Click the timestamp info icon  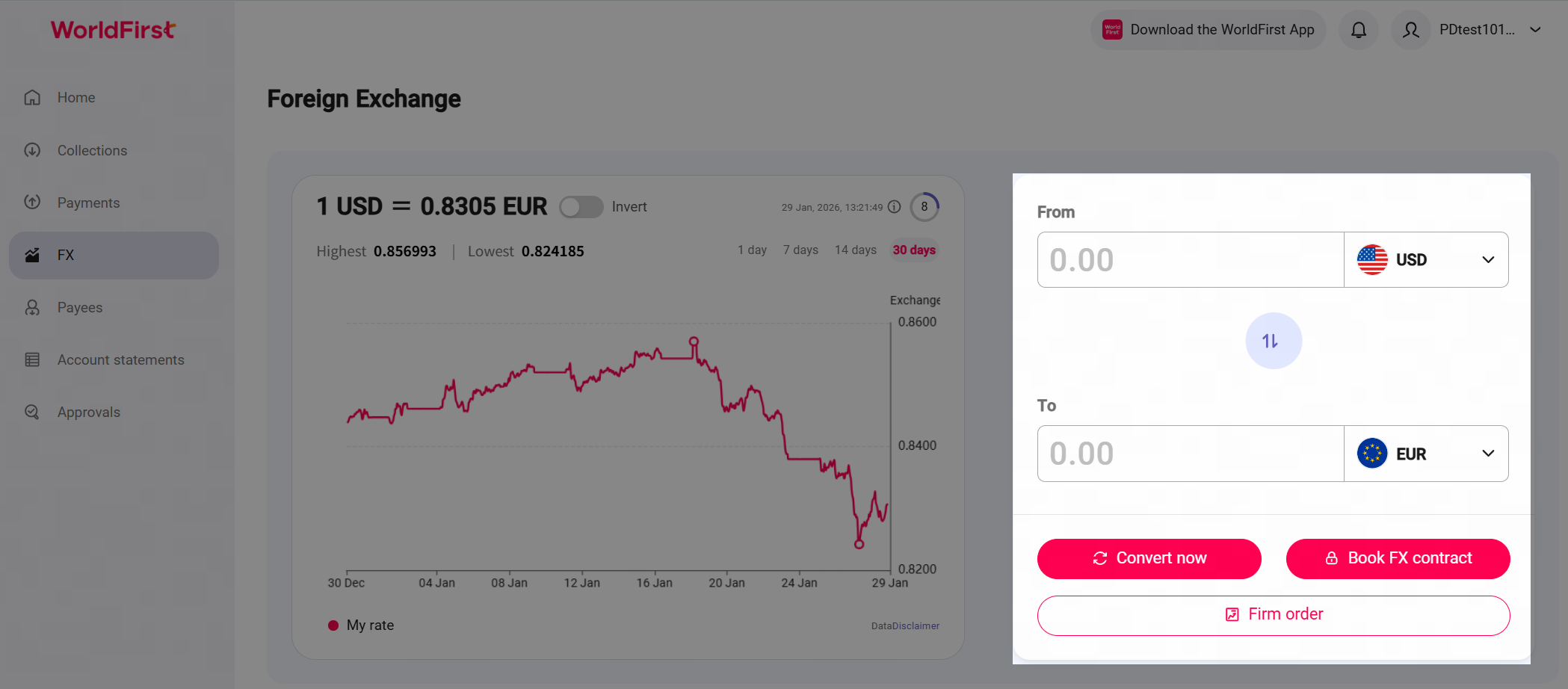[x=894, y=207]
